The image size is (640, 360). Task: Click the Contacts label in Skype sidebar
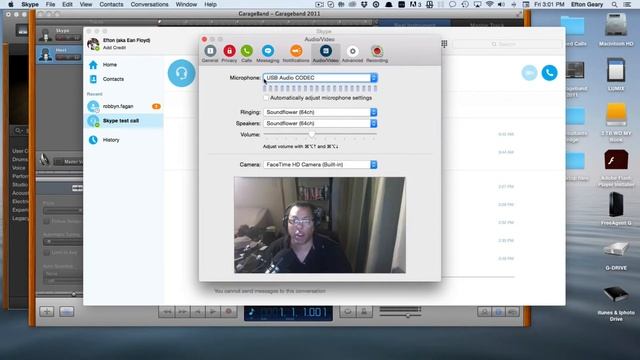pyautogui.click(x=113, y=79)
